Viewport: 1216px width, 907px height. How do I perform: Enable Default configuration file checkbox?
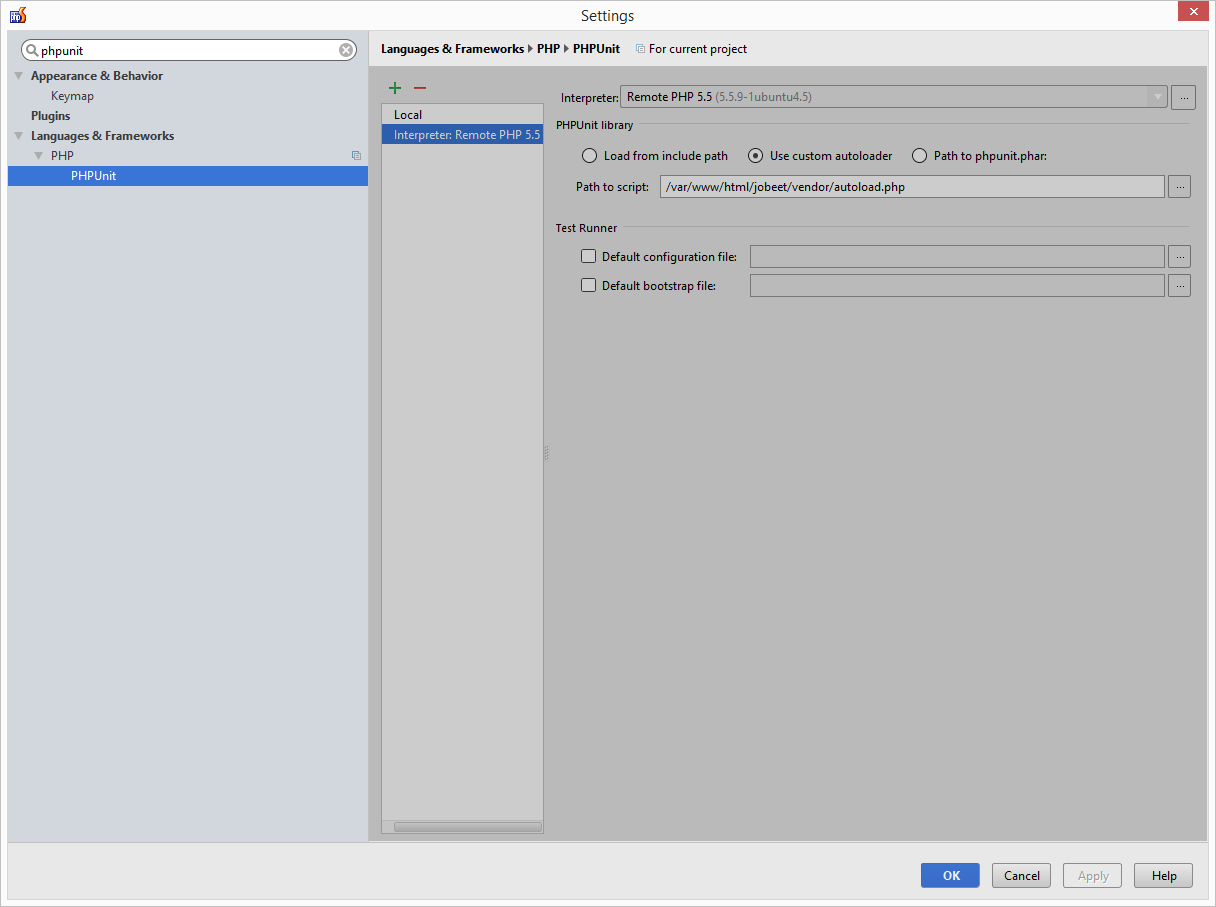pos(588,257)
